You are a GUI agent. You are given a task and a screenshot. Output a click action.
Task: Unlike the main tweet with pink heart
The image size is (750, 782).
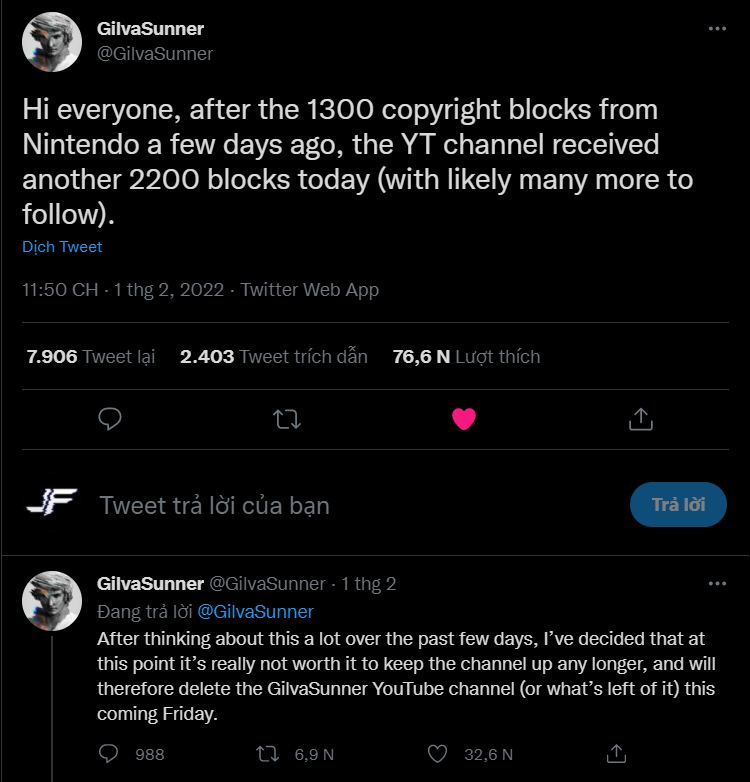click(x=464, y=419)
